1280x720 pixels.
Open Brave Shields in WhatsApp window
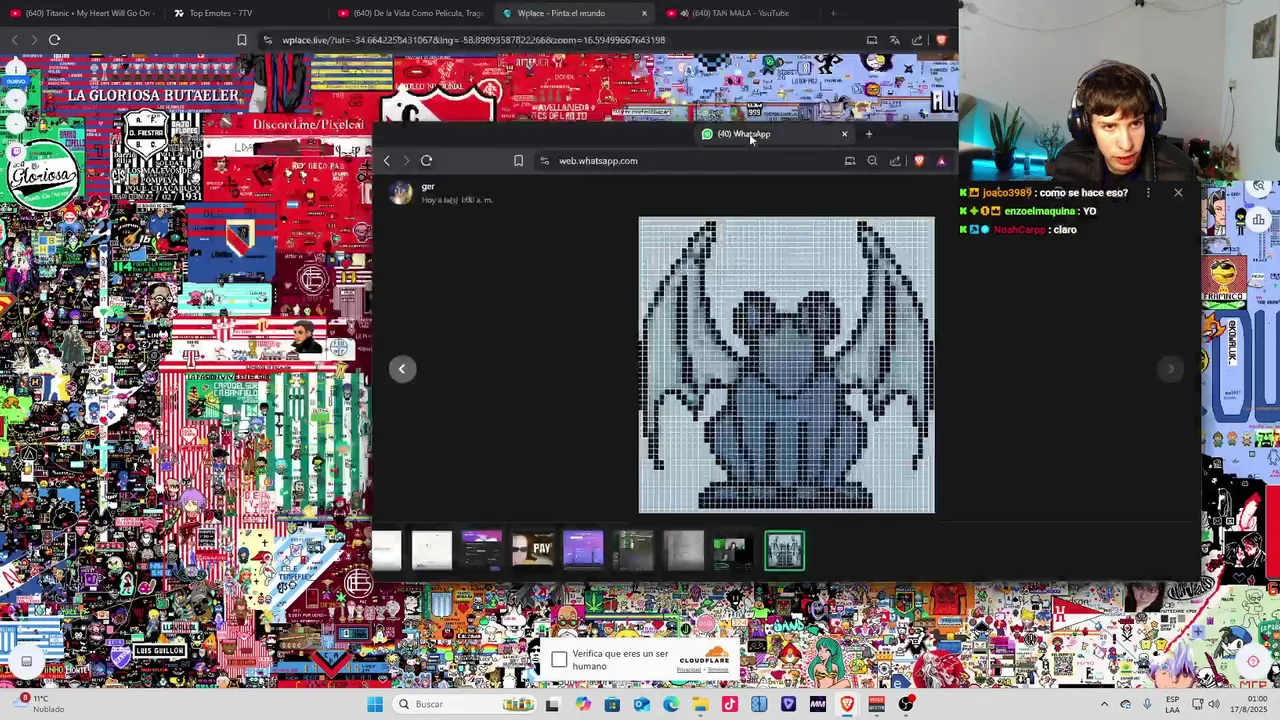919,161
